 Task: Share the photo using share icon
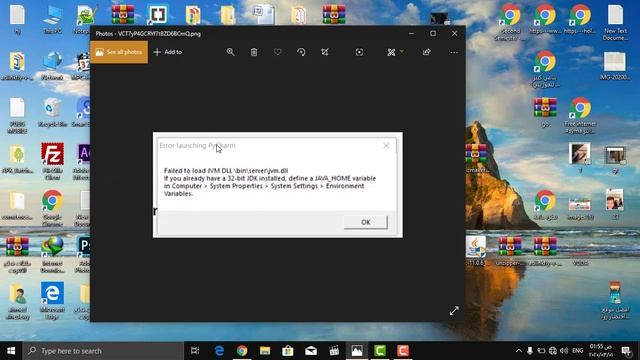coord(427,52)
